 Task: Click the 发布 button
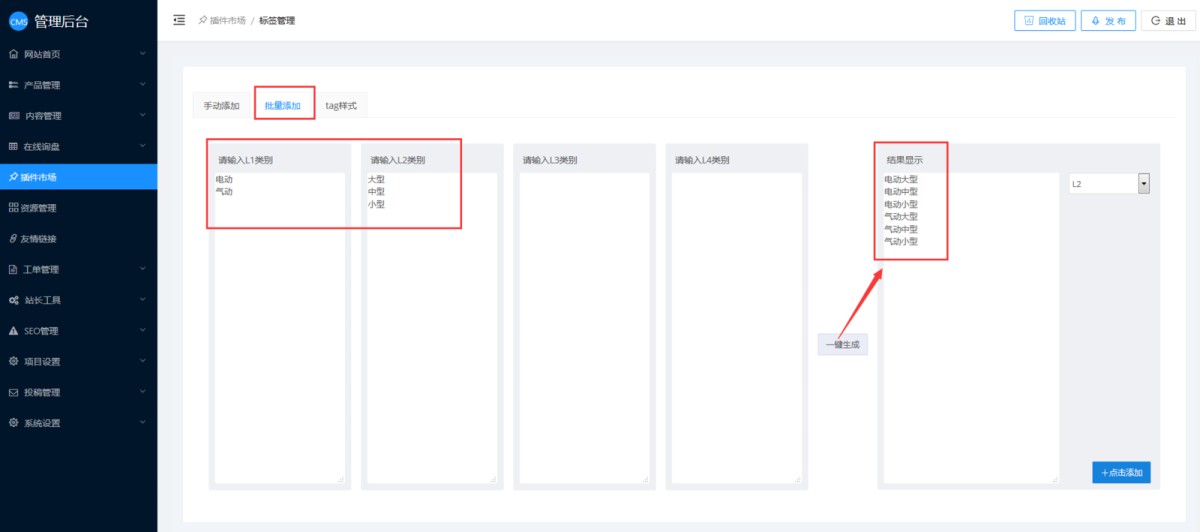[x=1108, y=21]
